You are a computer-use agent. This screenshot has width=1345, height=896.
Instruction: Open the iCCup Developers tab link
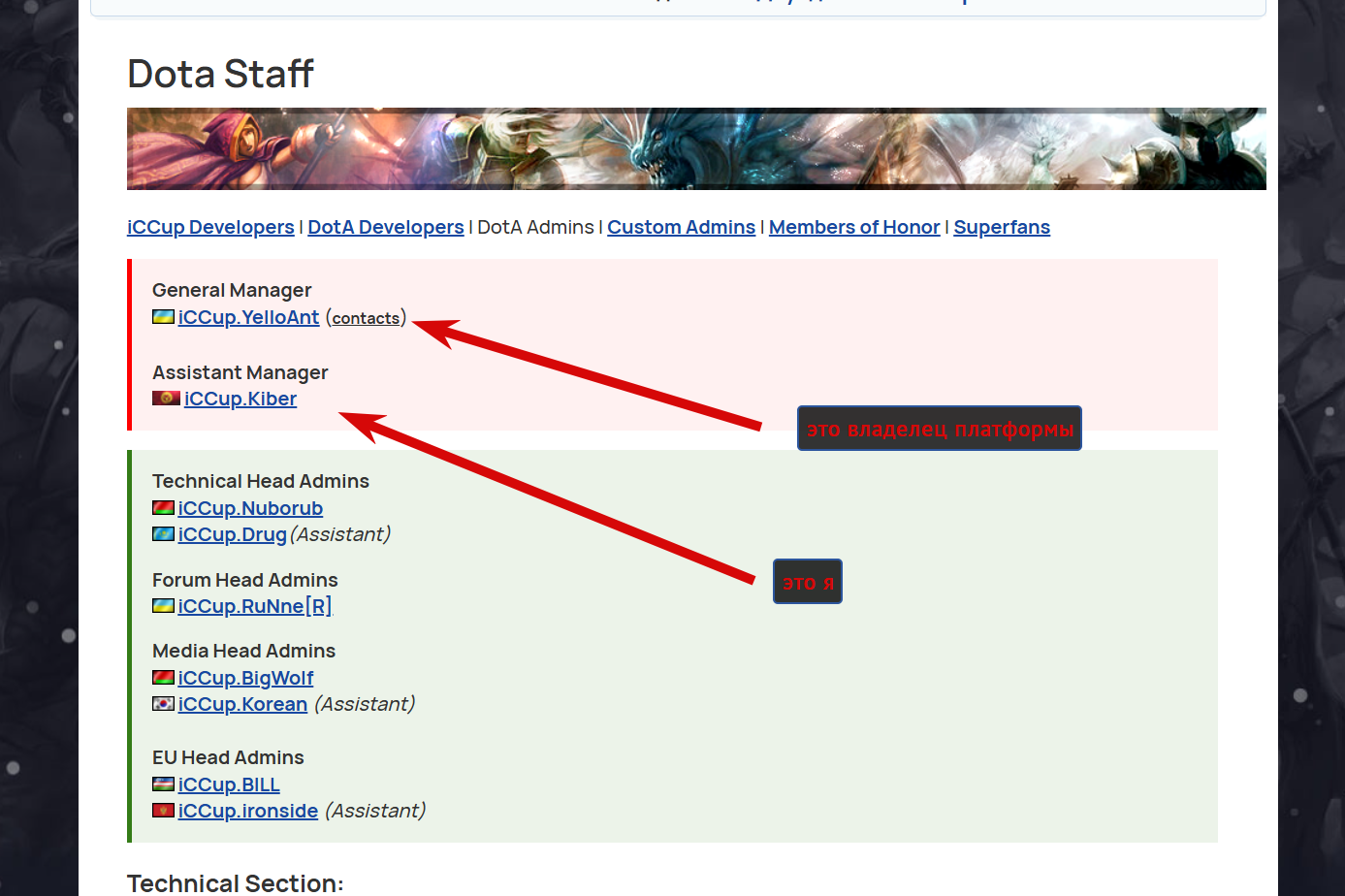point(210,227)
